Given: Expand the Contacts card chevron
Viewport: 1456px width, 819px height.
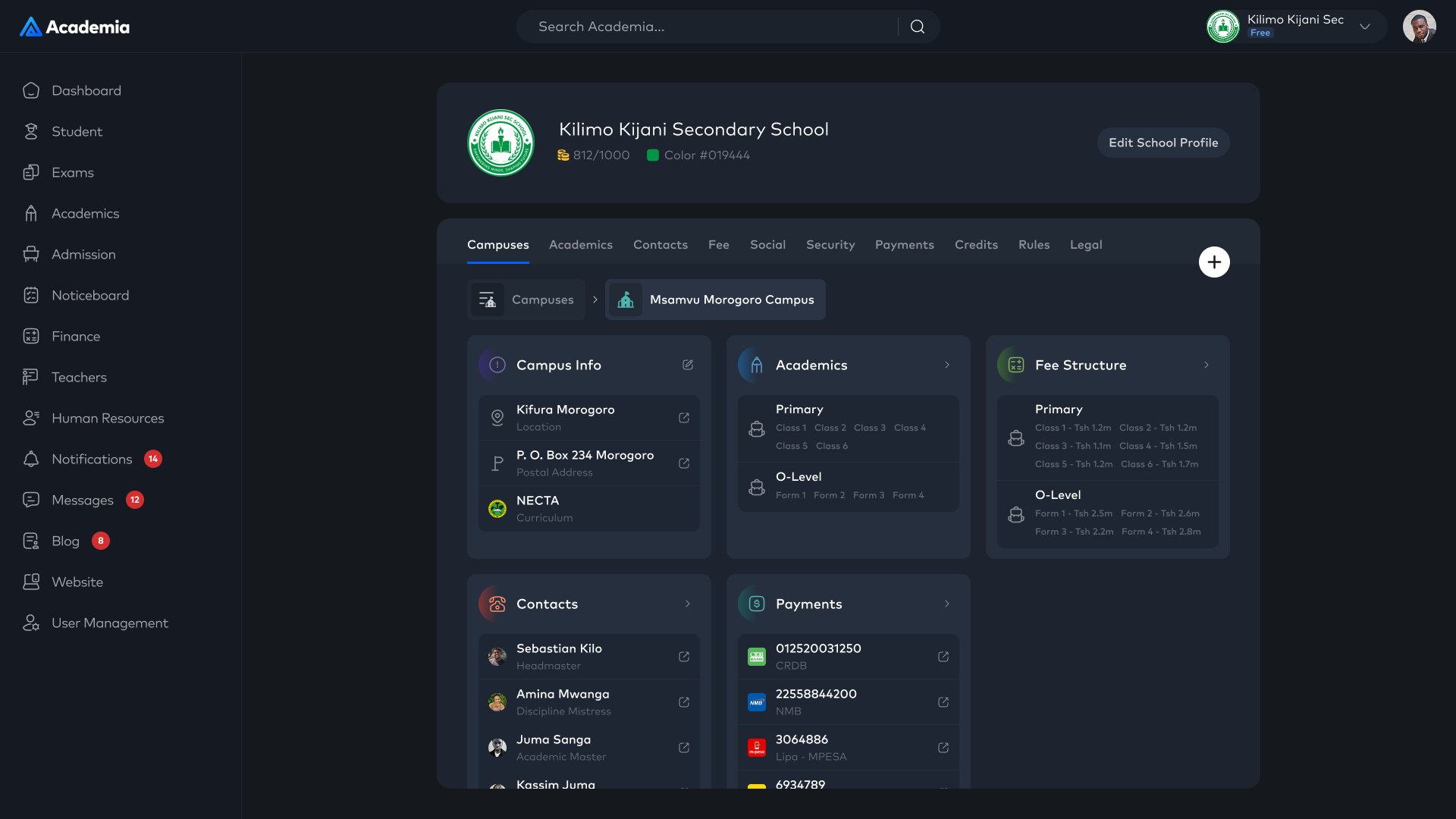Looking at the screenshot, I should tap(688, 604).
